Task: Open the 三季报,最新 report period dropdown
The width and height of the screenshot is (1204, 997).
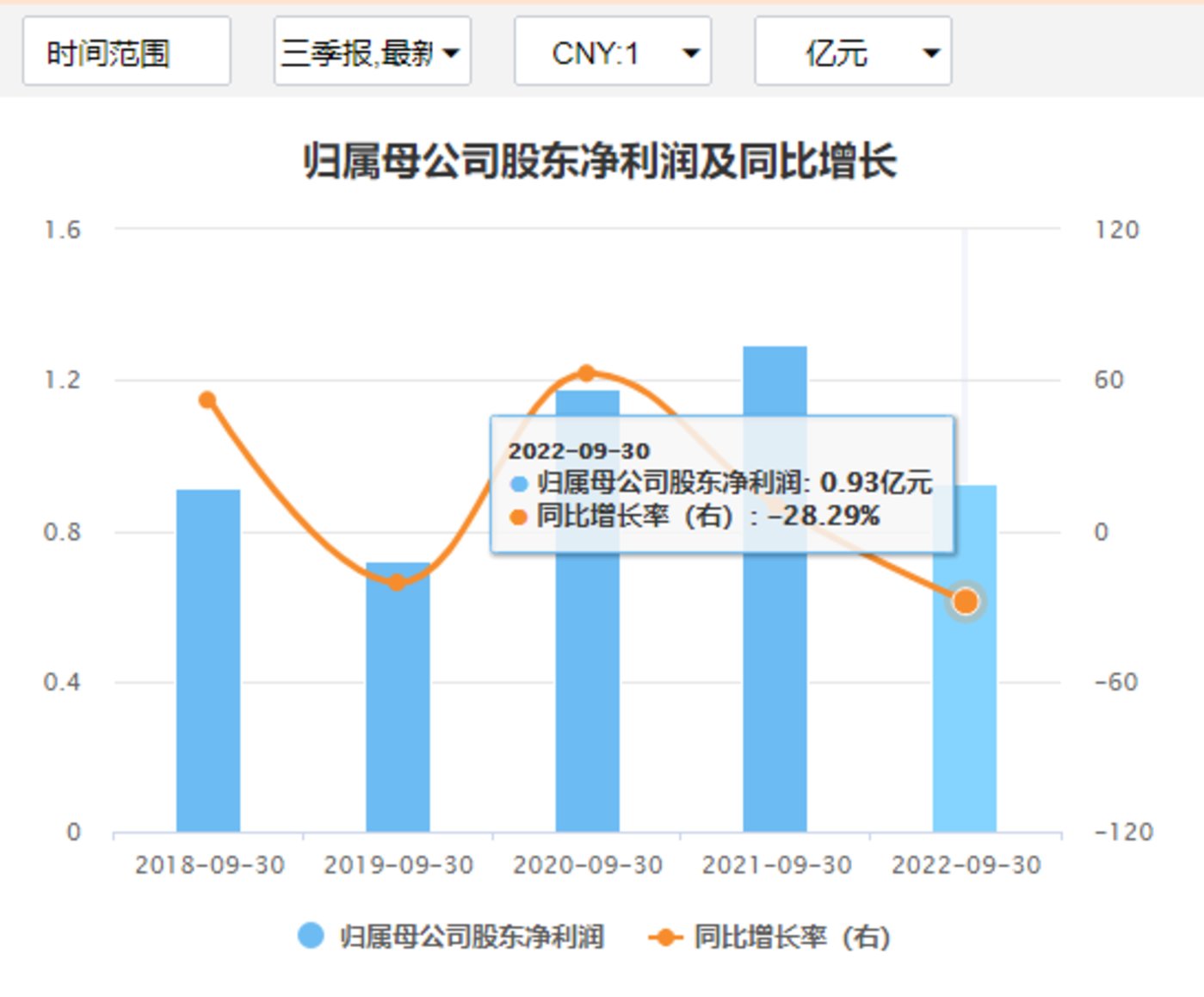Action: click(372, 52)
